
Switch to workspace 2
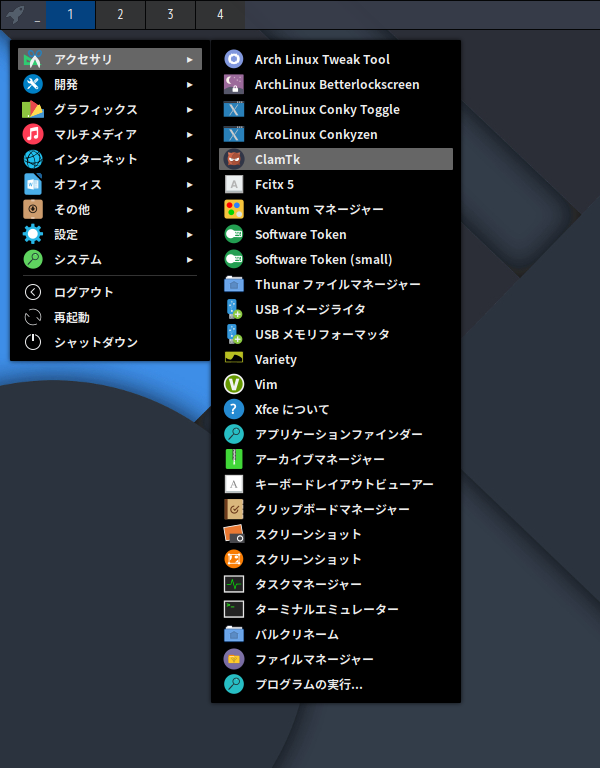120,15
